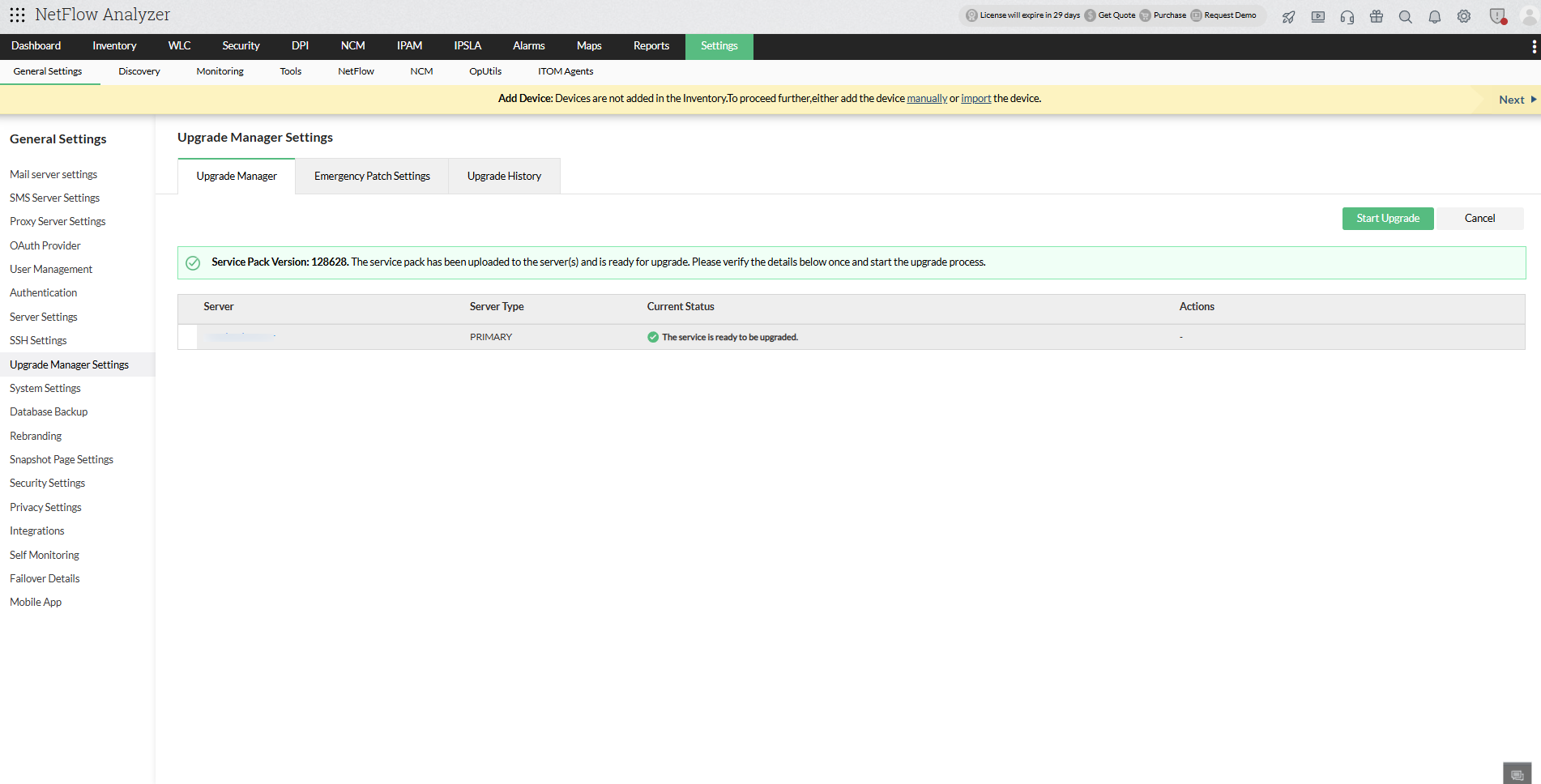Click the Request Demo link

[x=1230, y=15]
